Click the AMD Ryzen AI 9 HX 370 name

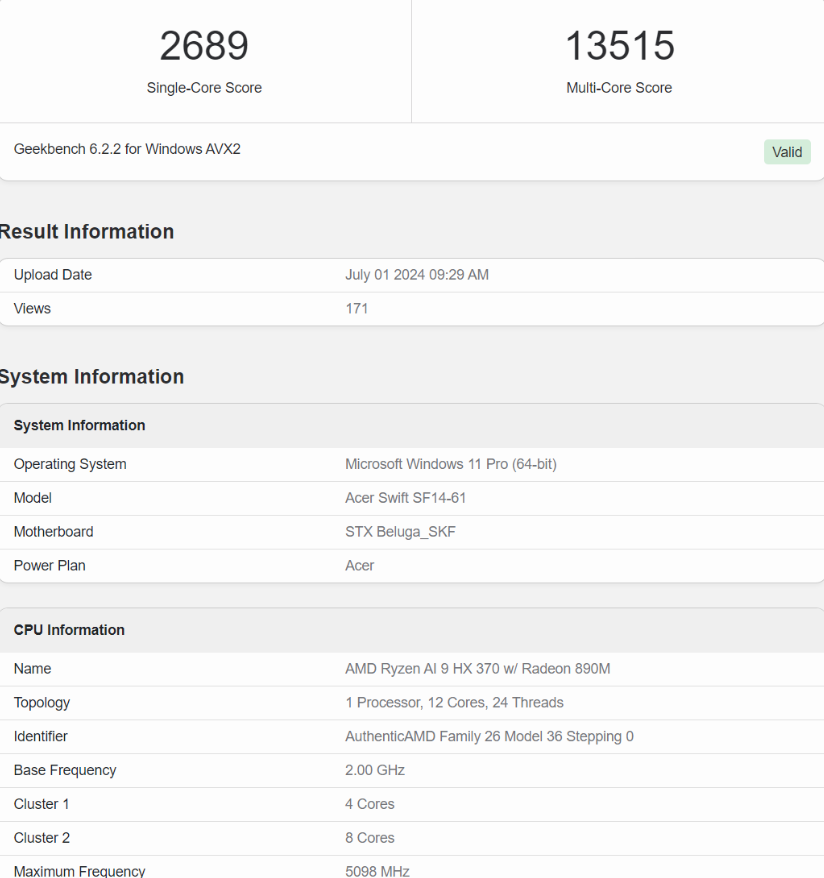tap(477, 669)
